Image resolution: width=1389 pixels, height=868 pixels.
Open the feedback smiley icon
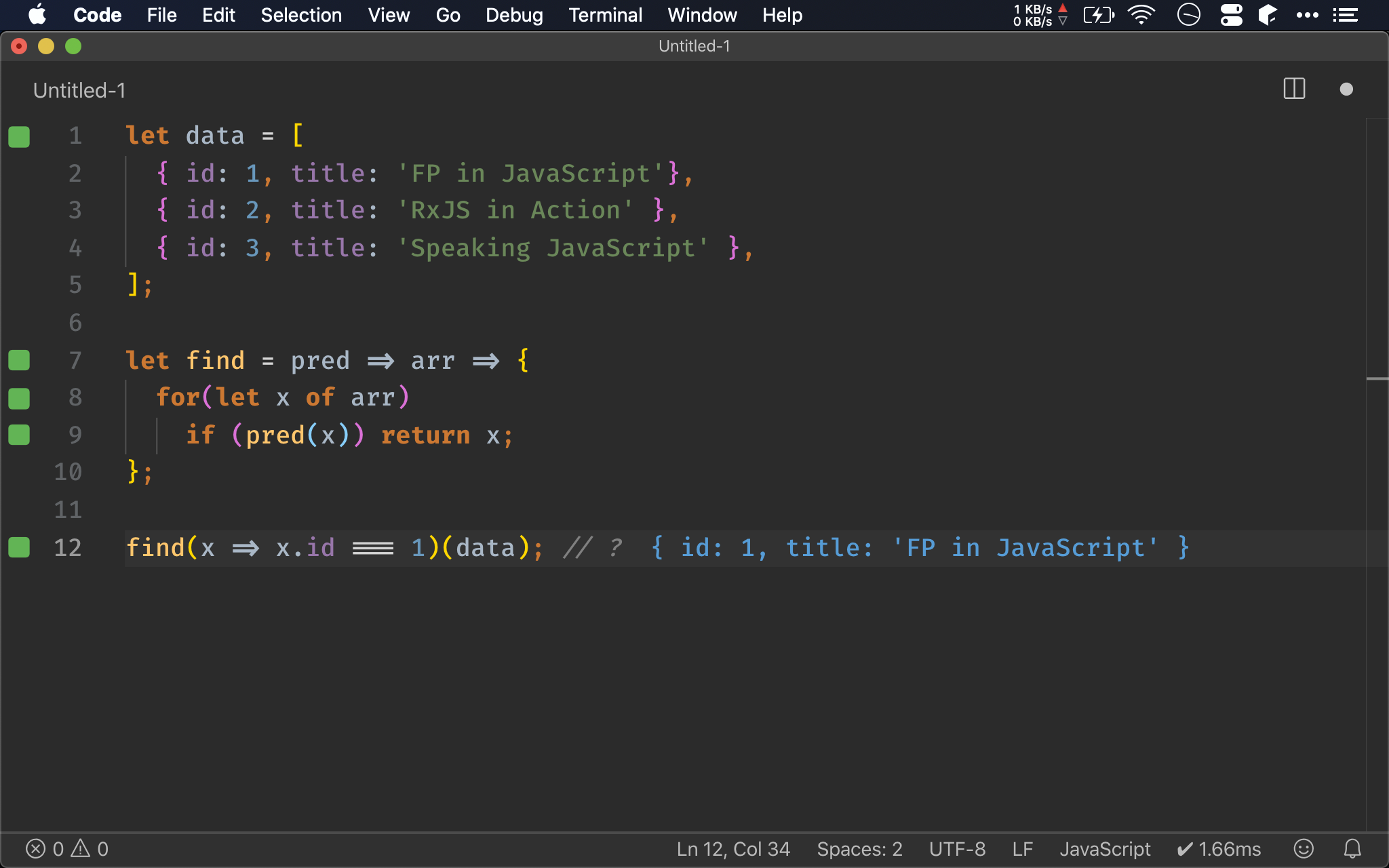(1304, 849)
